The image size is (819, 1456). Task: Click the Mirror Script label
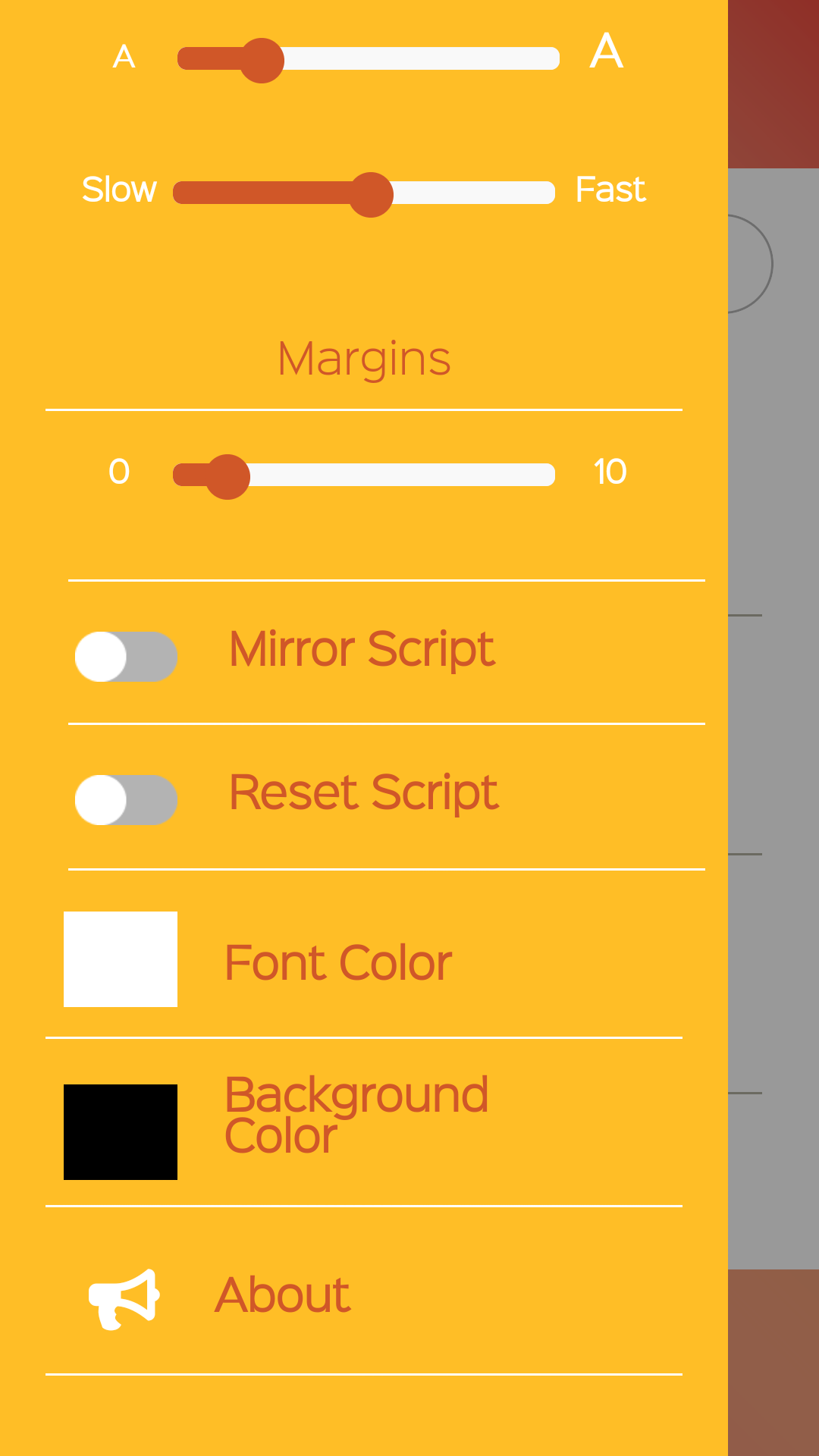click(362, 650)
